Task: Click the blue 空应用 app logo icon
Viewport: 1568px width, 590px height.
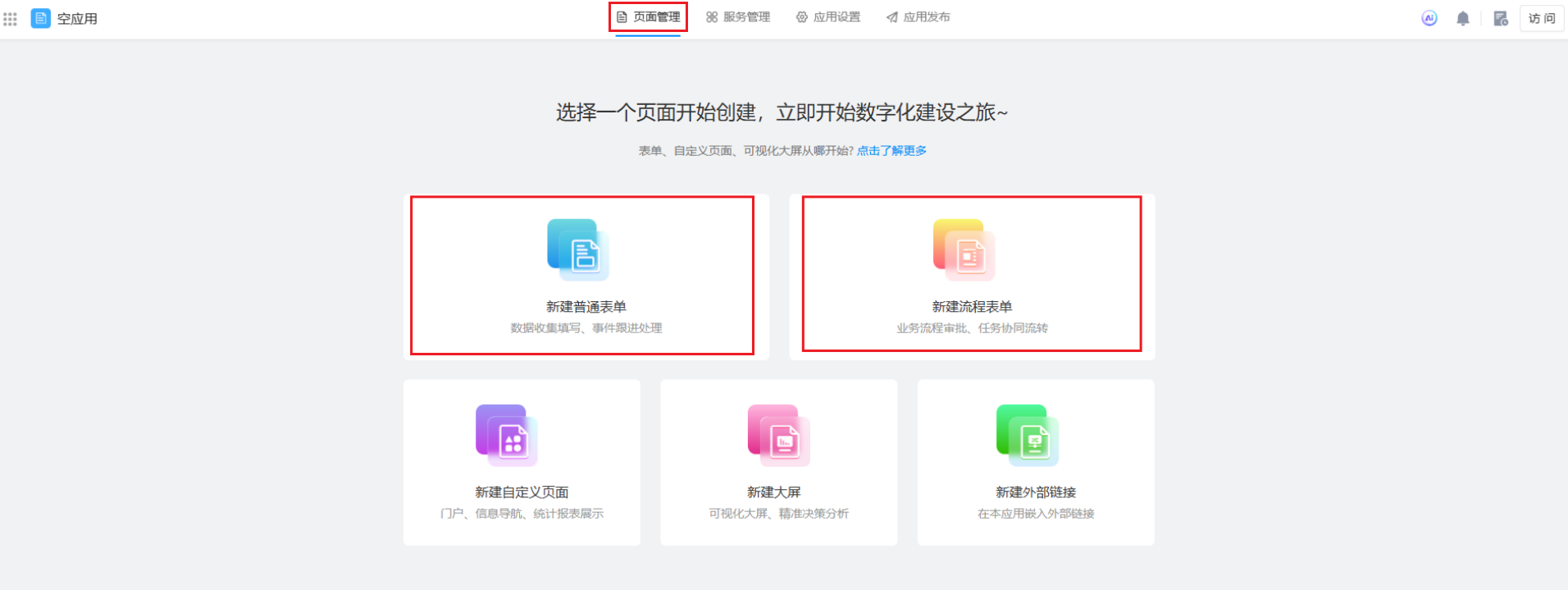Action: [41, 18]
